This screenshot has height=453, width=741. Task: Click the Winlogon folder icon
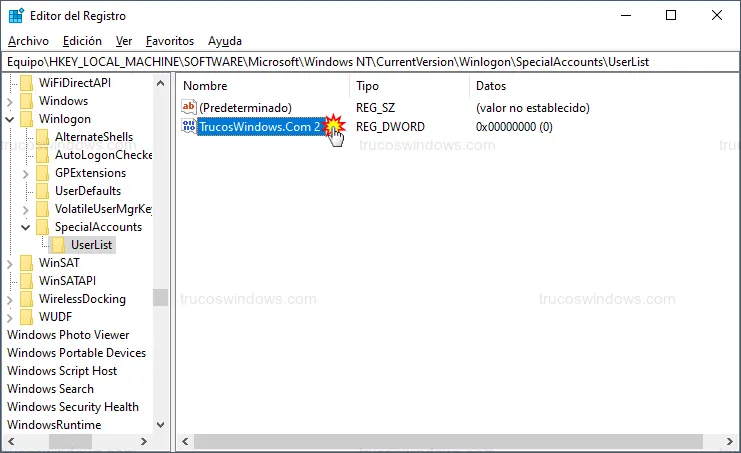(x=27, y=119)
